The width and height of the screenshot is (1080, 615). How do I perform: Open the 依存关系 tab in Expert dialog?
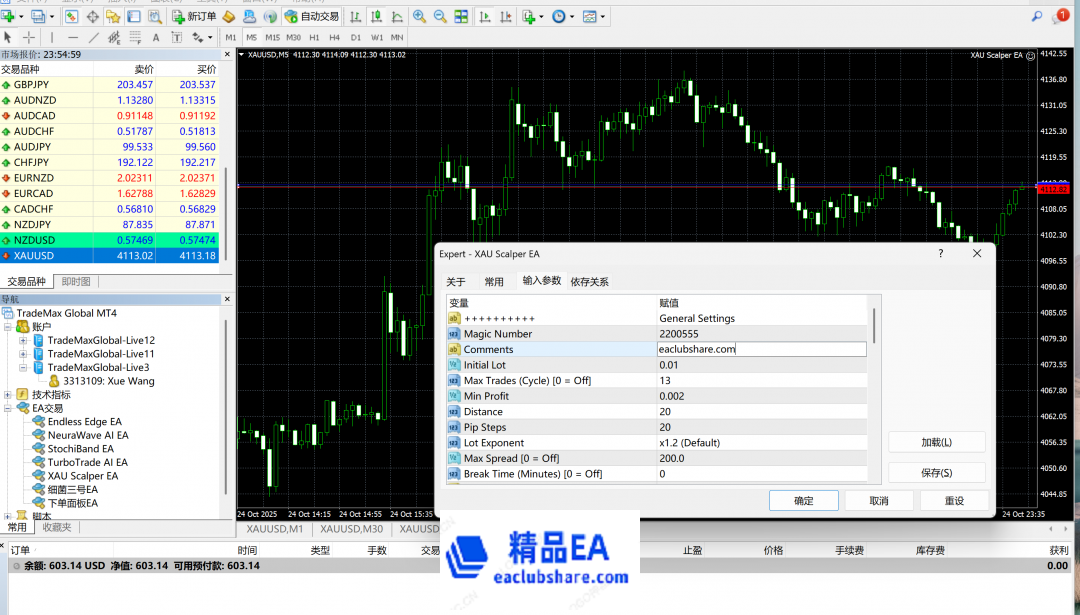589,282
